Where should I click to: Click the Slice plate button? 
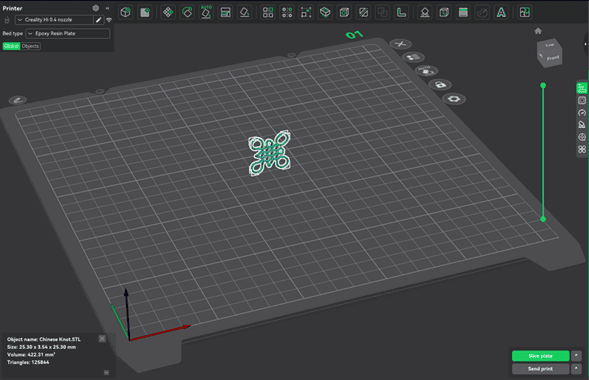[540, 356]
